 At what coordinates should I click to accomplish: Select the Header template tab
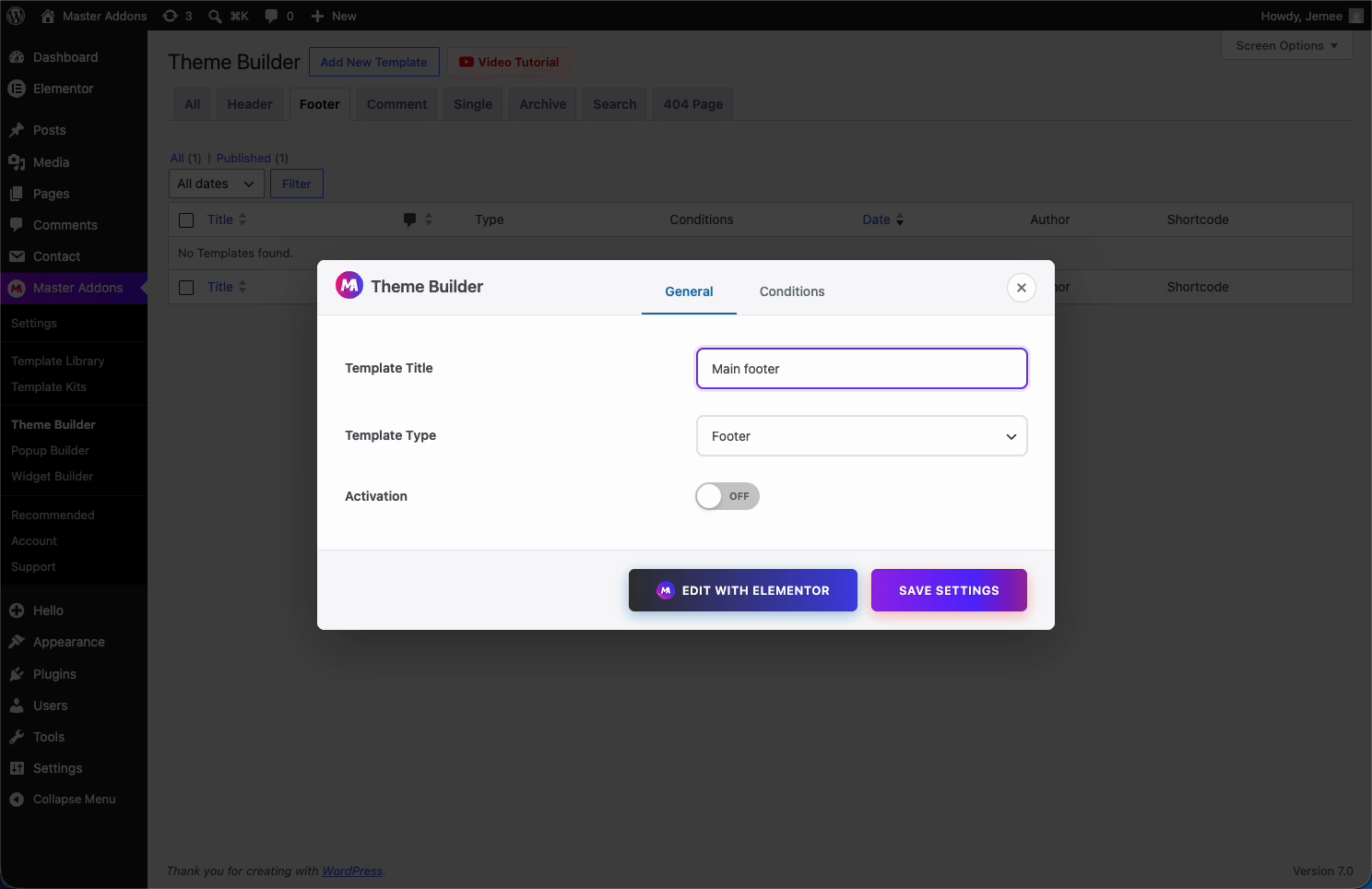[250, 104]
